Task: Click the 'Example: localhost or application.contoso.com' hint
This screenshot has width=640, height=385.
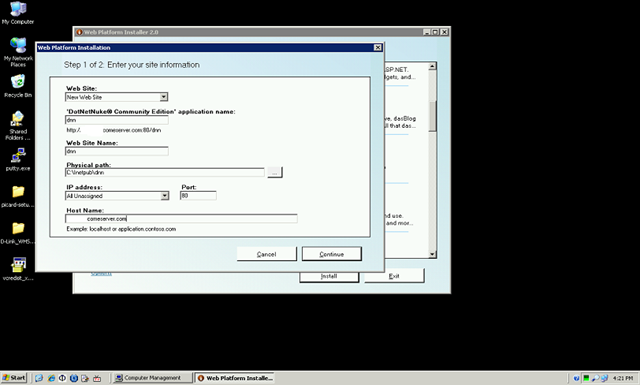Action: pyautogui.click(x=121, y=229)
